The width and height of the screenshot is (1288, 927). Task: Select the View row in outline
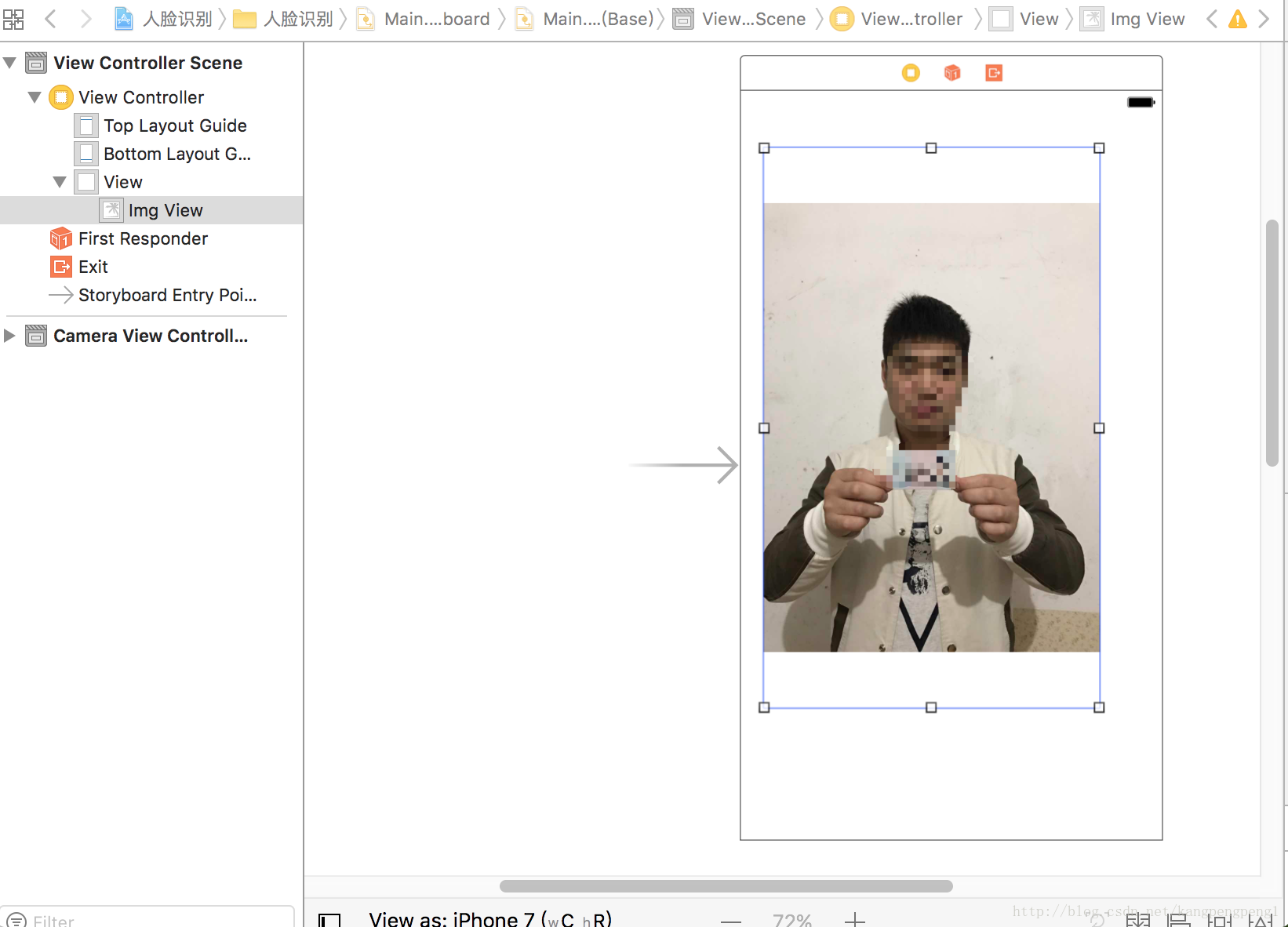tap(151, 182)
